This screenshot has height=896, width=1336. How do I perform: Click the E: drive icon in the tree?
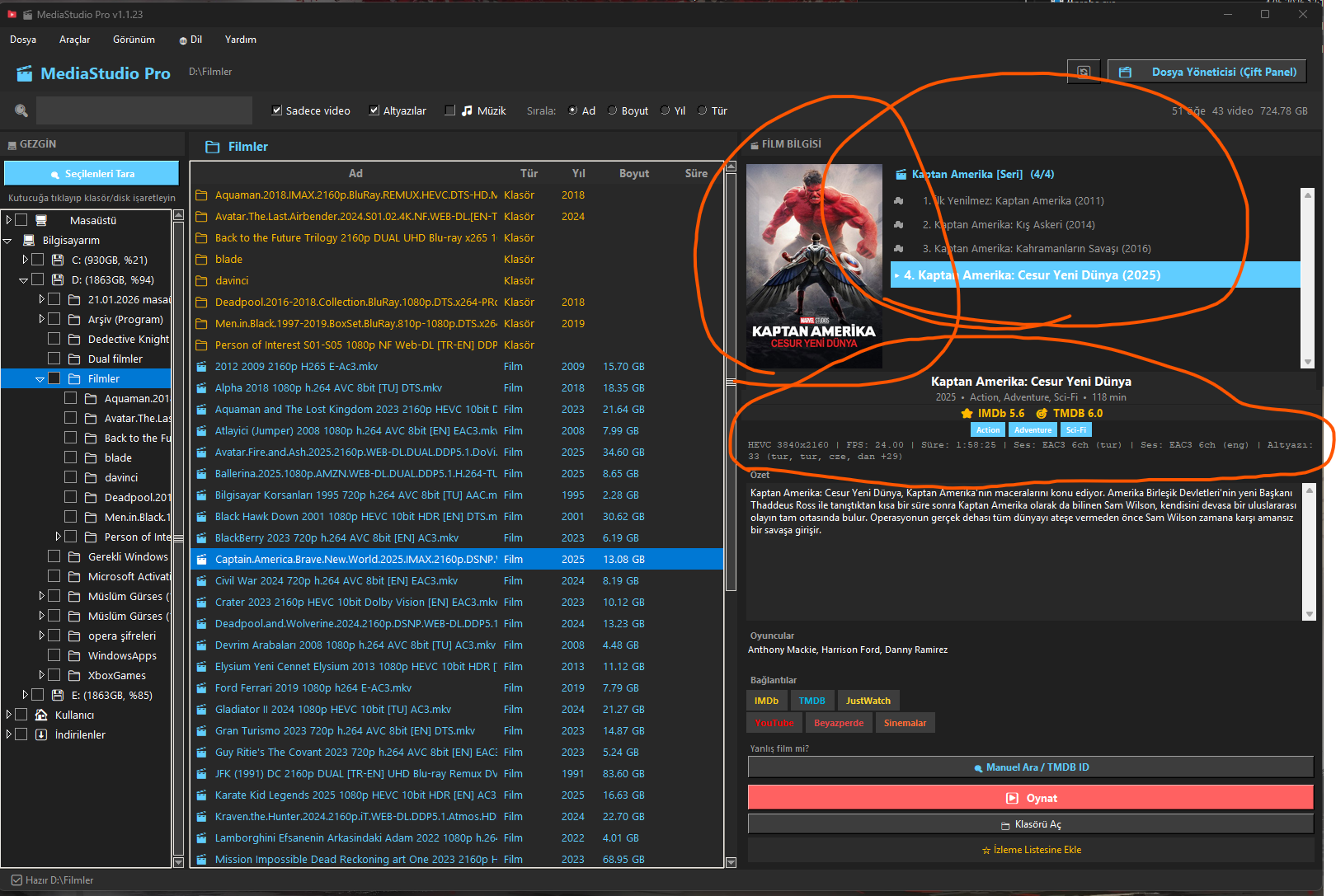coord(58,695)
